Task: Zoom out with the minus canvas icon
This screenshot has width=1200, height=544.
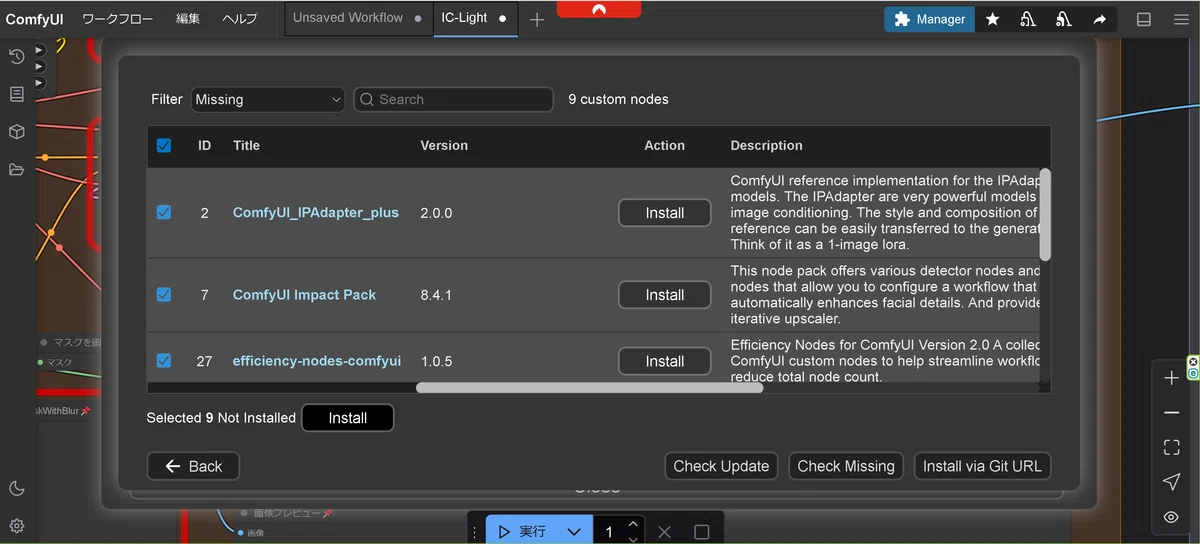Action: click(1171, 413)
